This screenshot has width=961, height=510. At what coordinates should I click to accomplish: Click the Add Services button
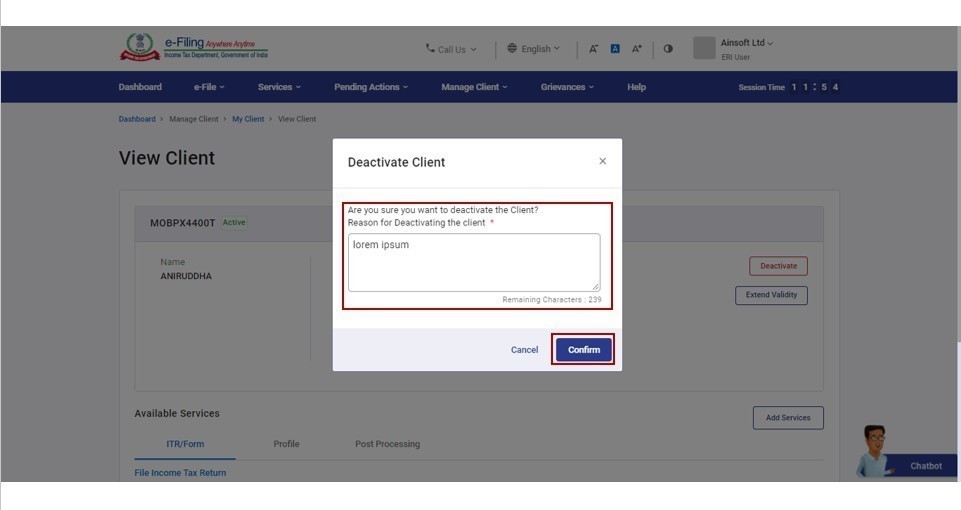[788, 418]
